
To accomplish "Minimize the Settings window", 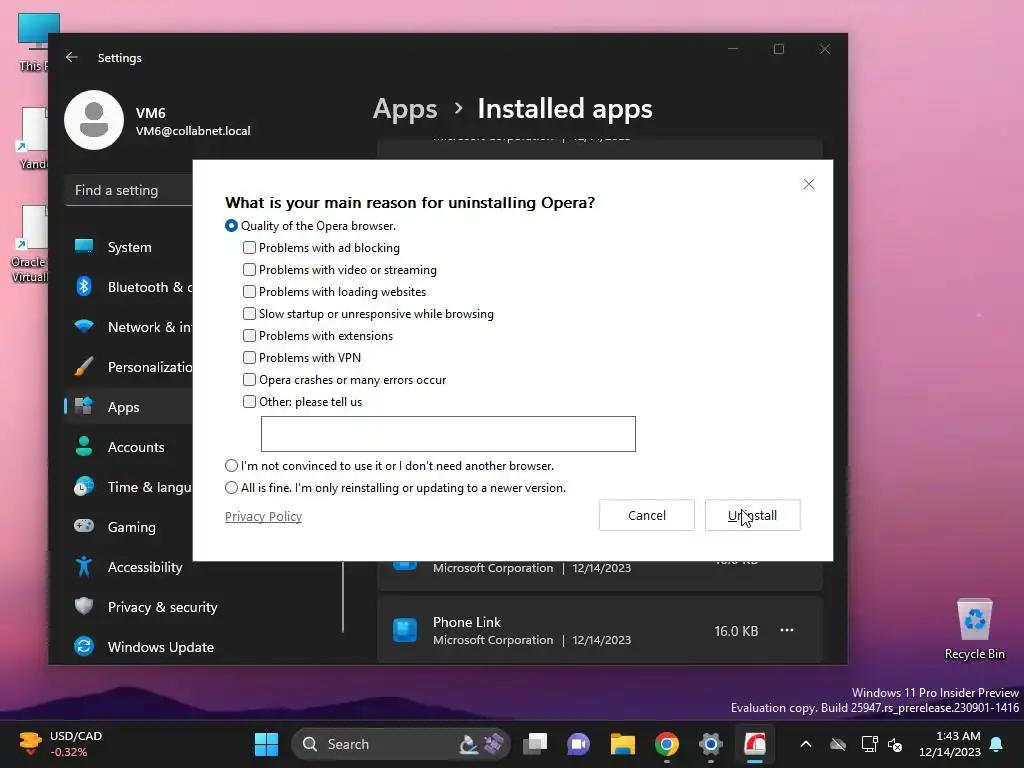I will click(x=733, y=49).
